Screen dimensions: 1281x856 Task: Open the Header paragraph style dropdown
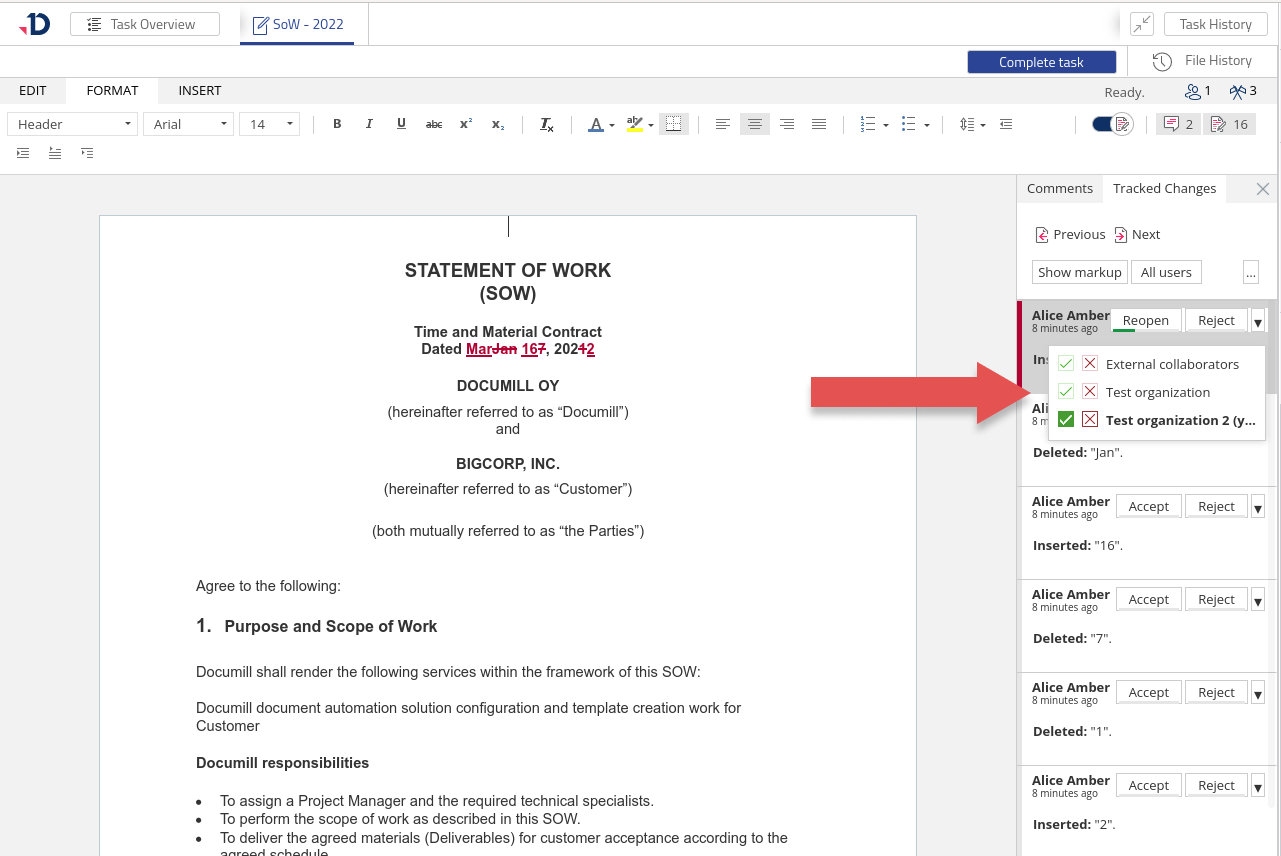[73, 124]
